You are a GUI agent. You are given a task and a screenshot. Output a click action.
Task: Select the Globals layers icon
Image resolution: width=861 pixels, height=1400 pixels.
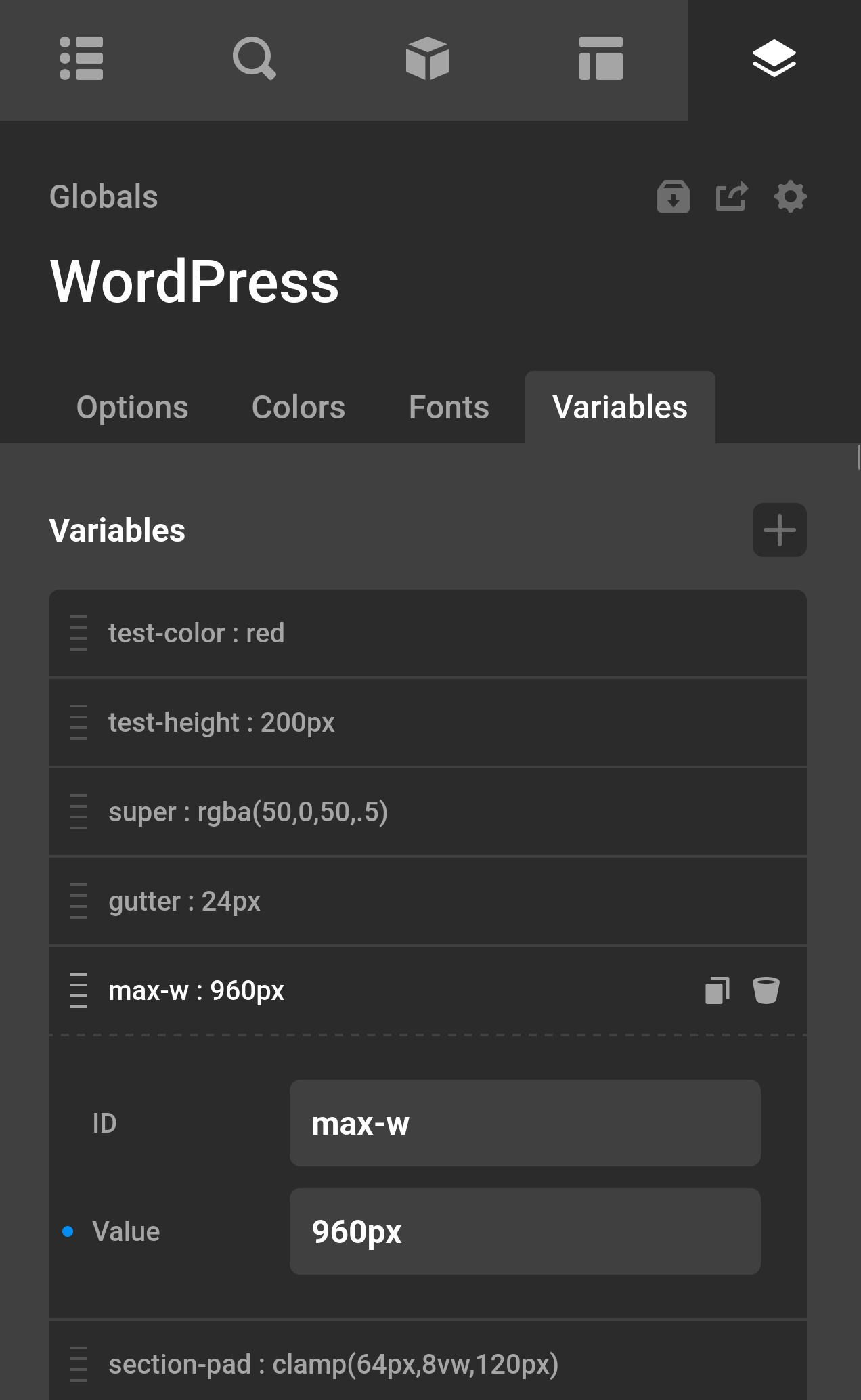[x=774, y=58]
